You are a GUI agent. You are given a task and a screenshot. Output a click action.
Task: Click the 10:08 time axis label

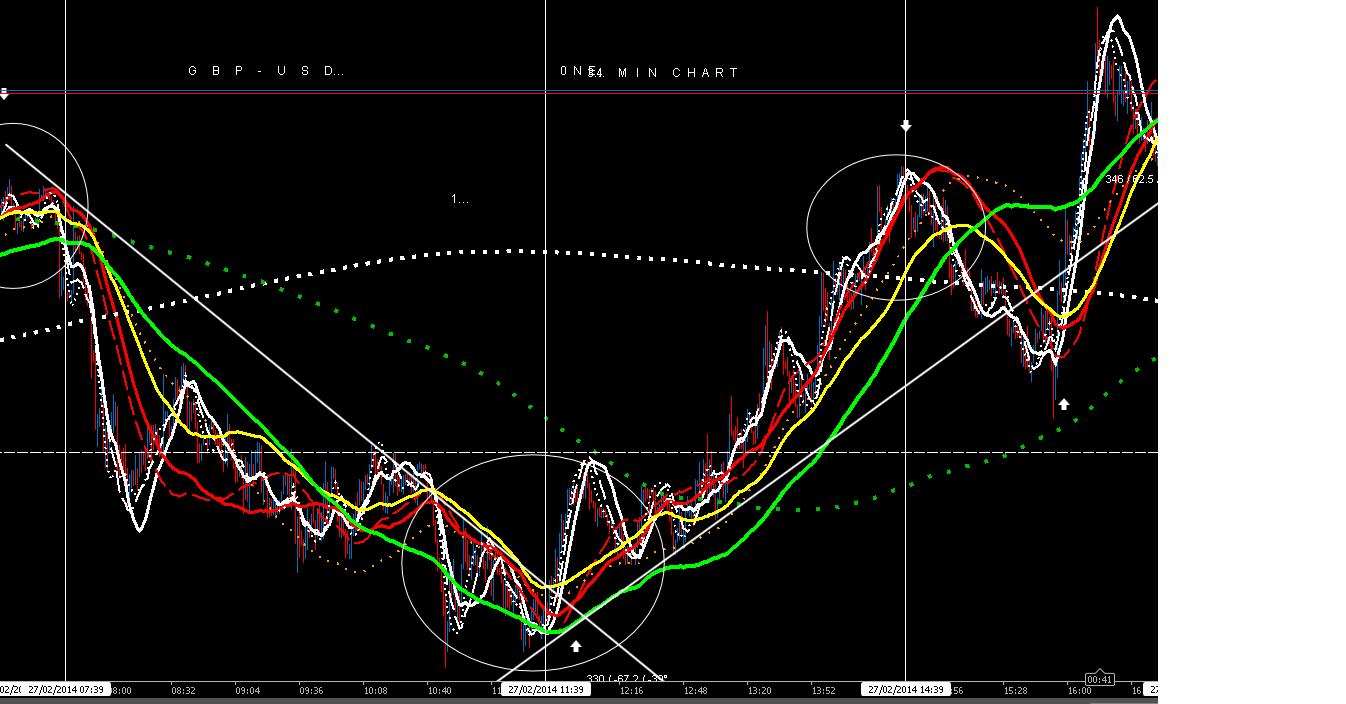[375, 691]
